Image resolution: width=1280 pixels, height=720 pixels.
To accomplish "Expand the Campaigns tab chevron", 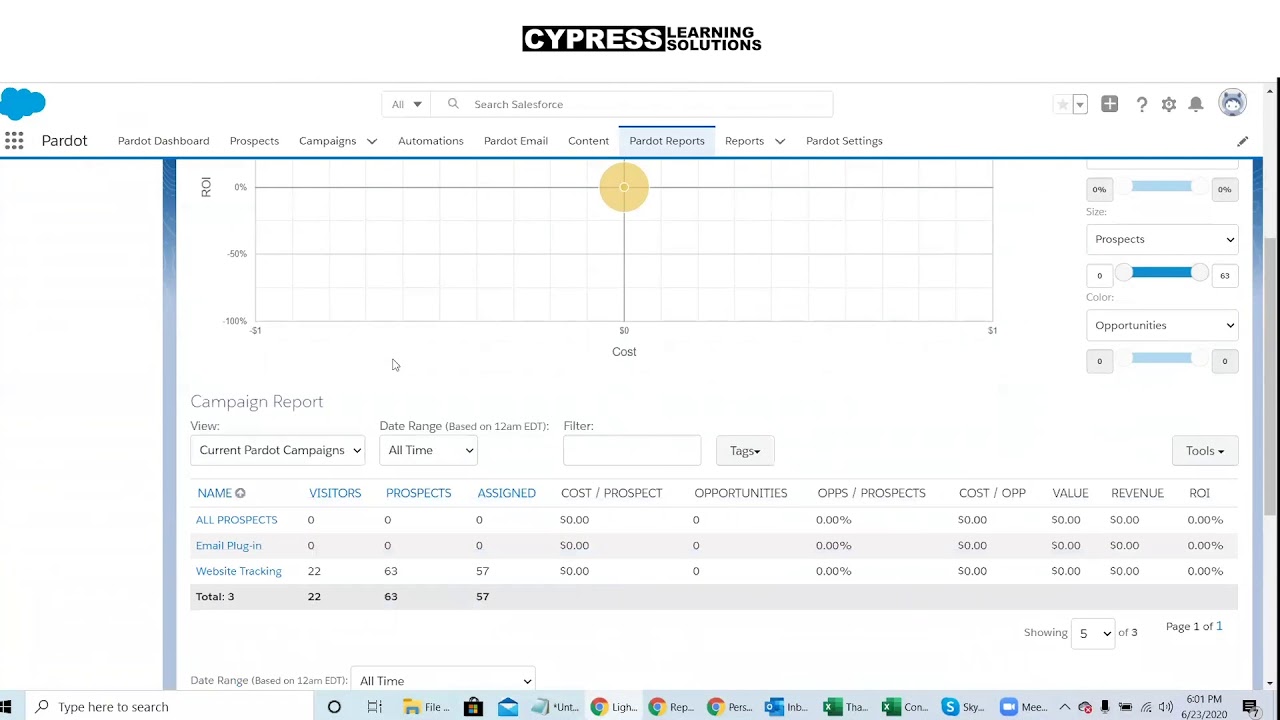I will [372, 141].
